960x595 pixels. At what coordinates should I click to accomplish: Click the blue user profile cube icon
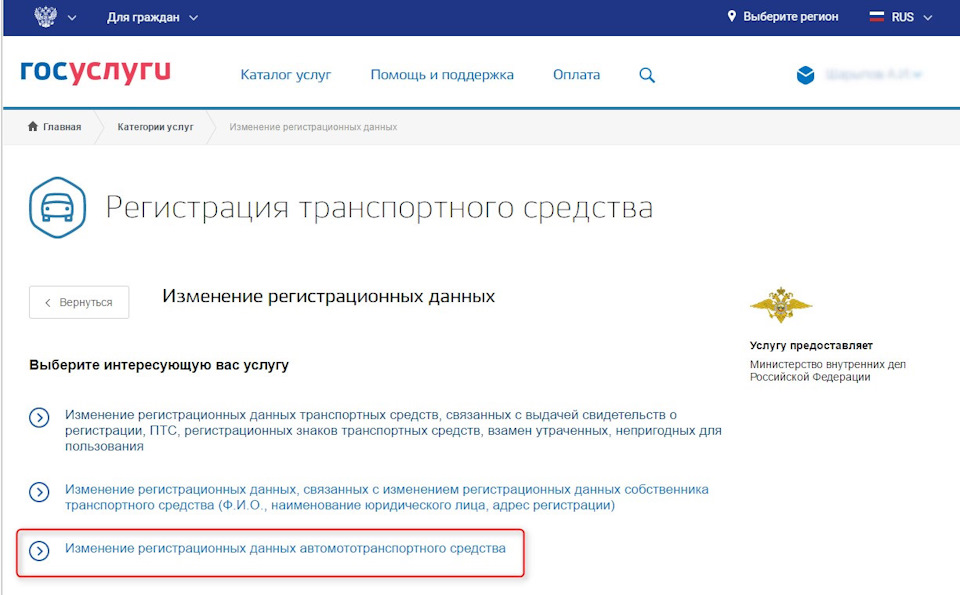(805, 75)
